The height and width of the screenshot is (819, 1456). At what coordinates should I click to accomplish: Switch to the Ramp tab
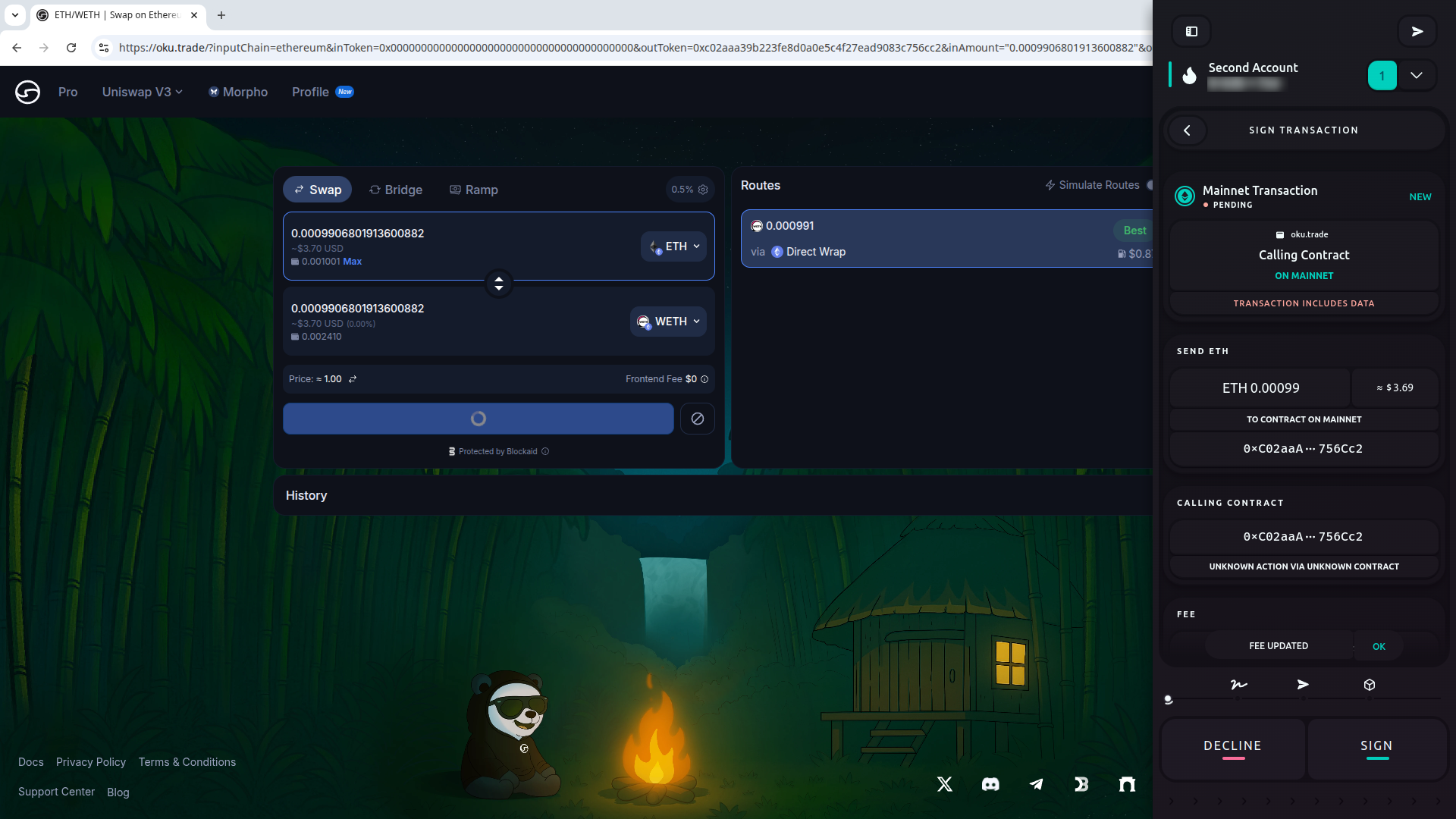[x=474, y=190]
